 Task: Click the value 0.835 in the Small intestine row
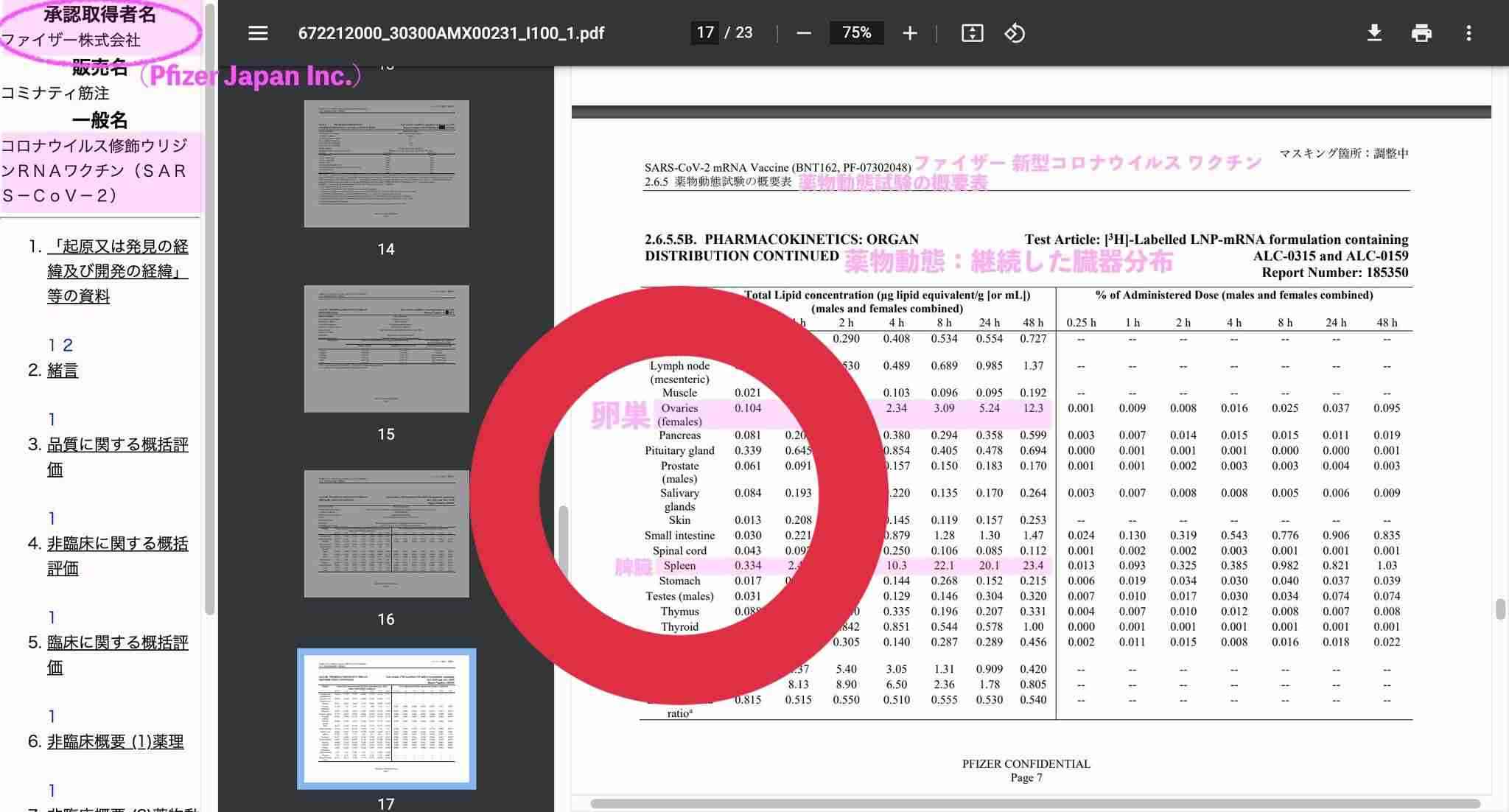tap(1387, 536)
